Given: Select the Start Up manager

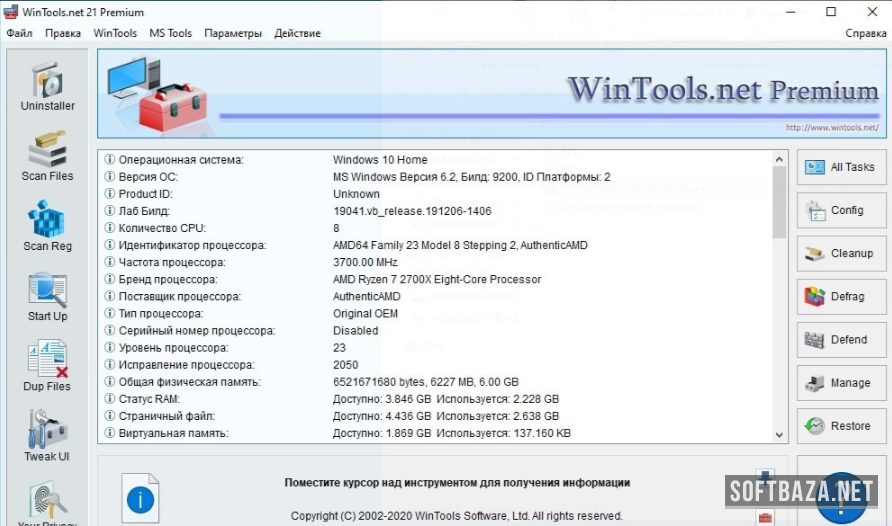Looking at the screenshot, I should click(47, 297).
